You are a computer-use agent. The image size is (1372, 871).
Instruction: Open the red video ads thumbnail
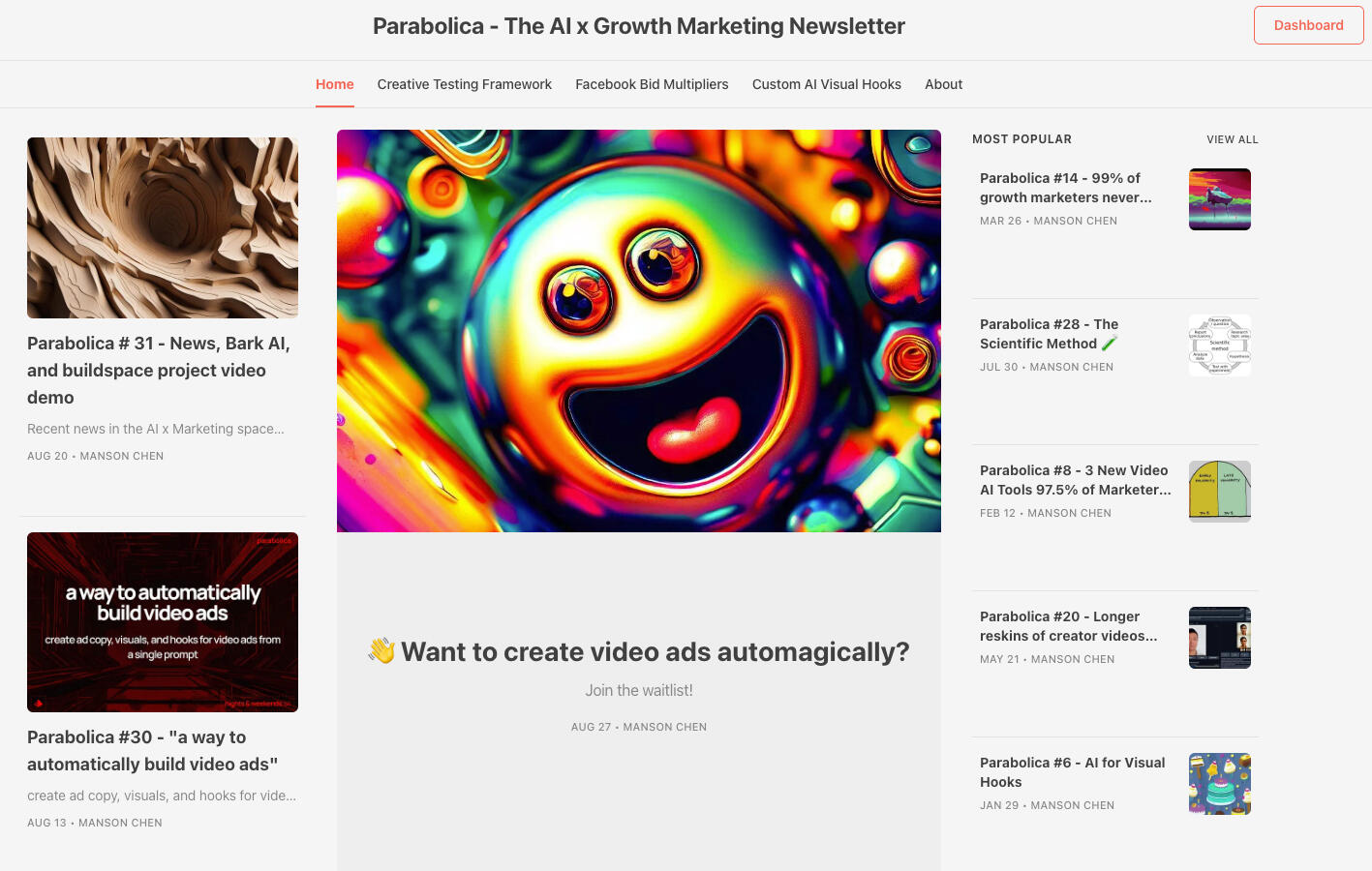pos(163,622)
